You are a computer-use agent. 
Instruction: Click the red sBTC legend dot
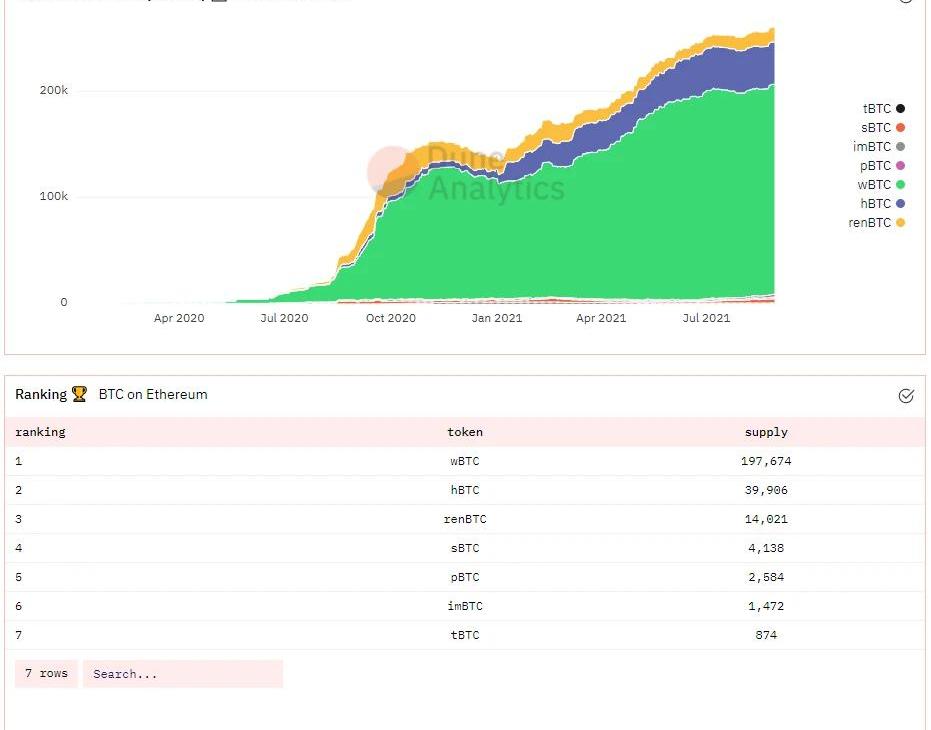(x=900, y=128)
